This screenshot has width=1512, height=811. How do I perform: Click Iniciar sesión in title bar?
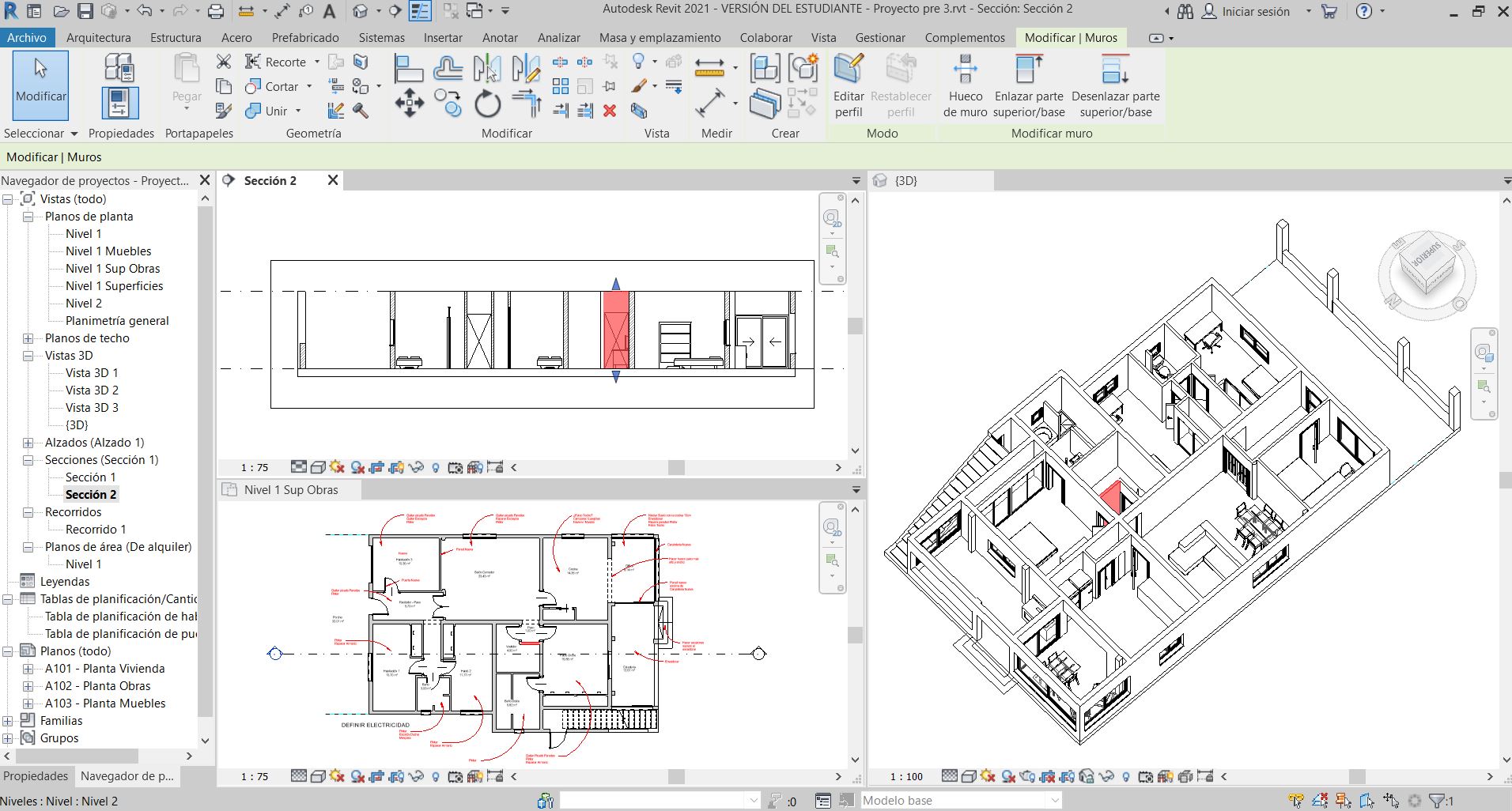(x=1256, y=12)
